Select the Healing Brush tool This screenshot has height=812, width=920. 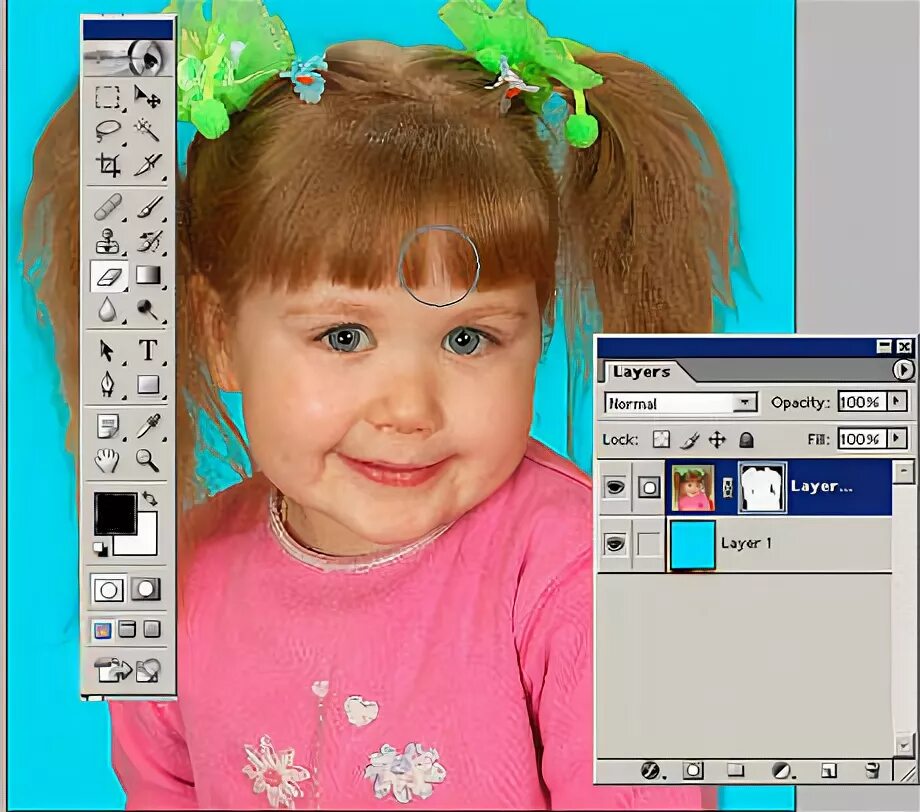pos(108,207)
